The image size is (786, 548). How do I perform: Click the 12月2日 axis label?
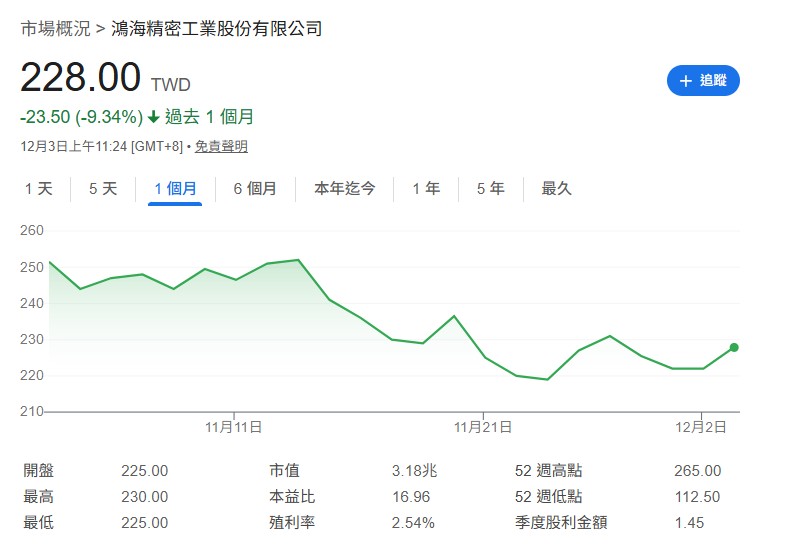point(701,427)
